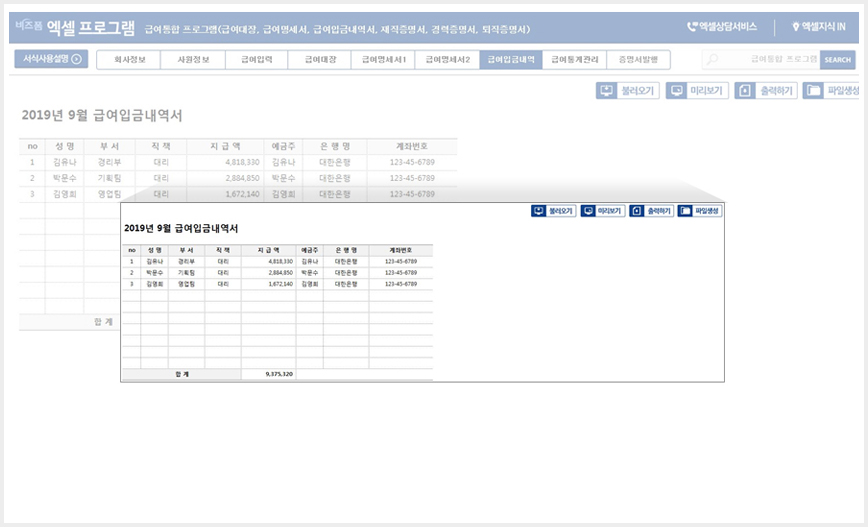Select the 급여대장 tab
Screen dimensions: 868x527
tap(319, 60)
